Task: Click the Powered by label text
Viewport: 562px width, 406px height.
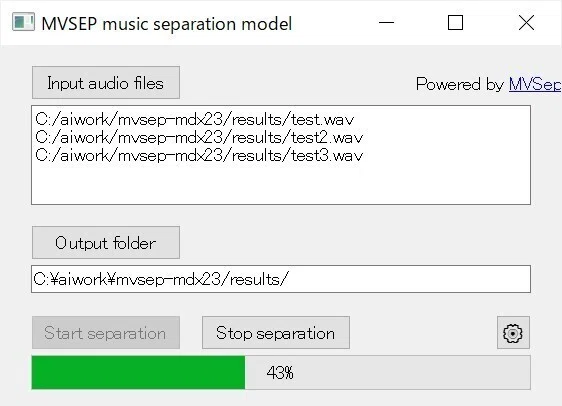Action: pyautogui.click(x=459, y=84)
